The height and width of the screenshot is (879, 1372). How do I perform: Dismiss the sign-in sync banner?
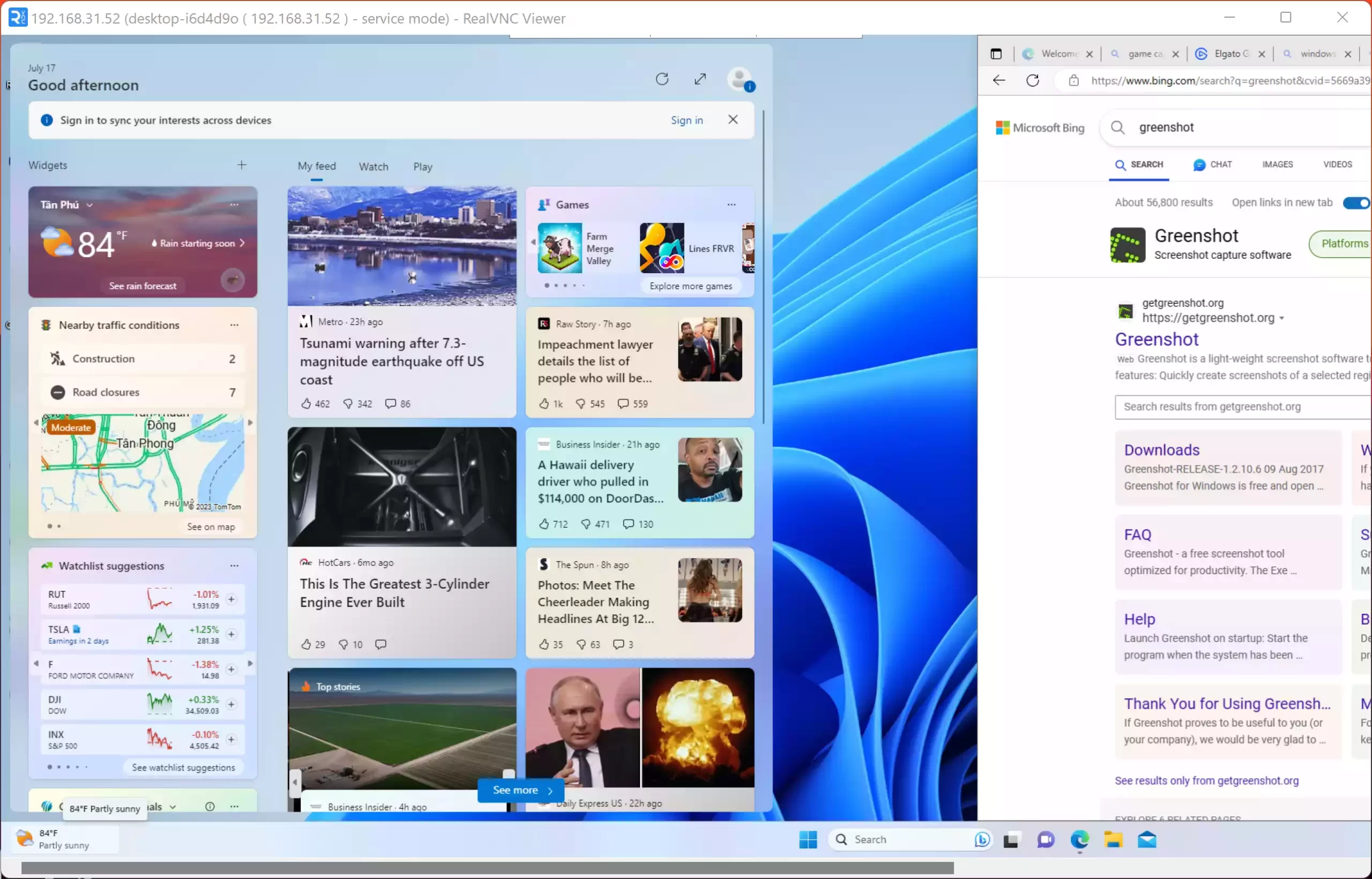click(x=733, y=119)
